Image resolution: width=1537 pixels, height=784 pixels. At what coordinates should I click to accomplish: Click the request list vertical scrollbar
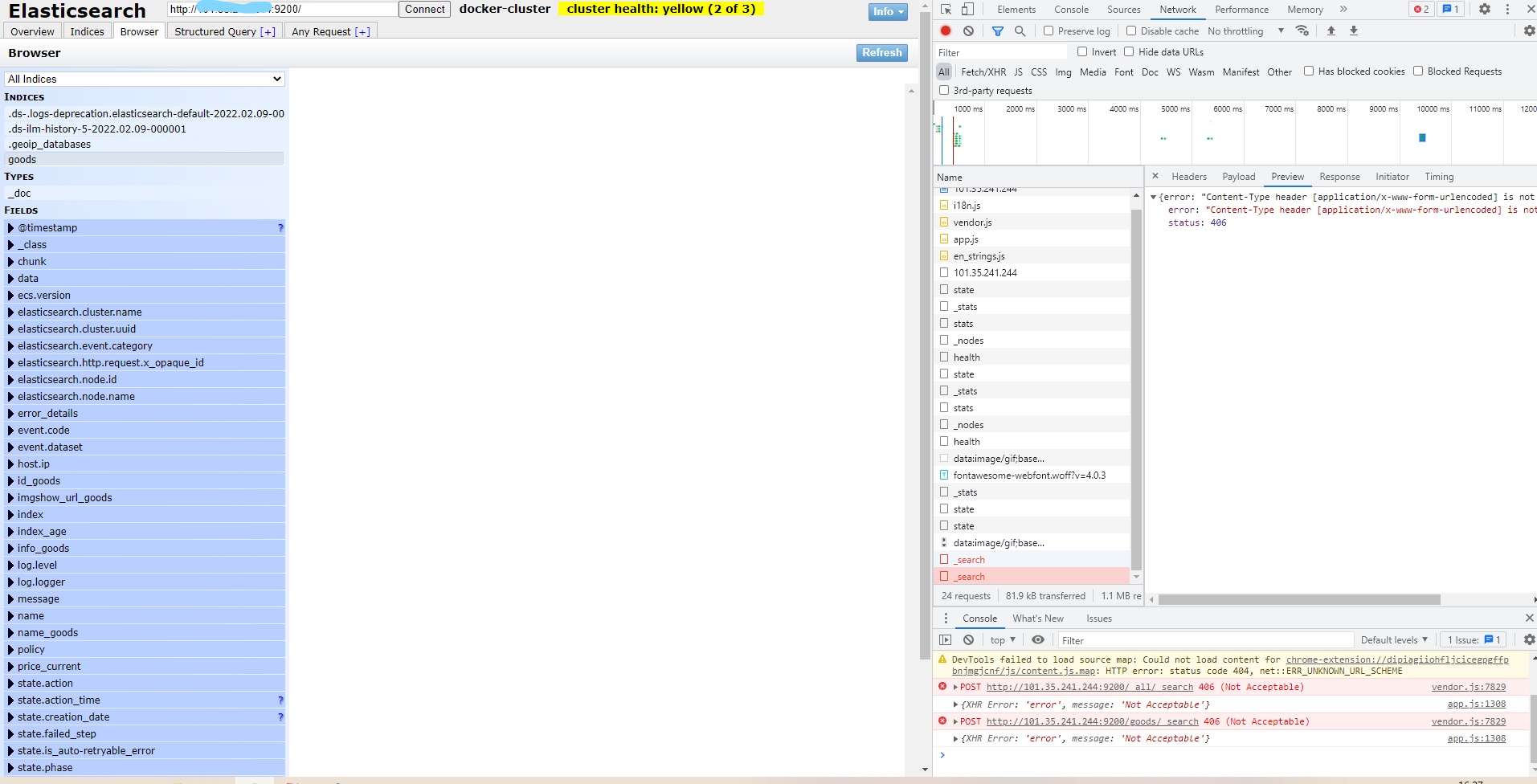1136,389
